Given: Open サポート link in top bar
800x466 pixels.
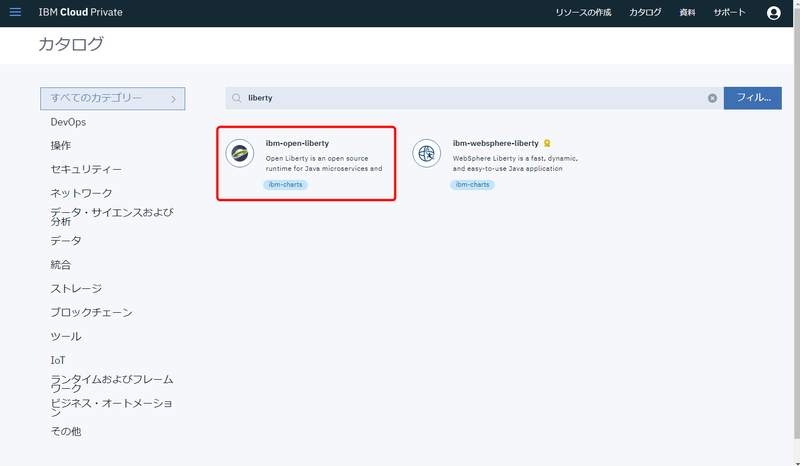Looking at the screenshot, I should coord(729,12).
